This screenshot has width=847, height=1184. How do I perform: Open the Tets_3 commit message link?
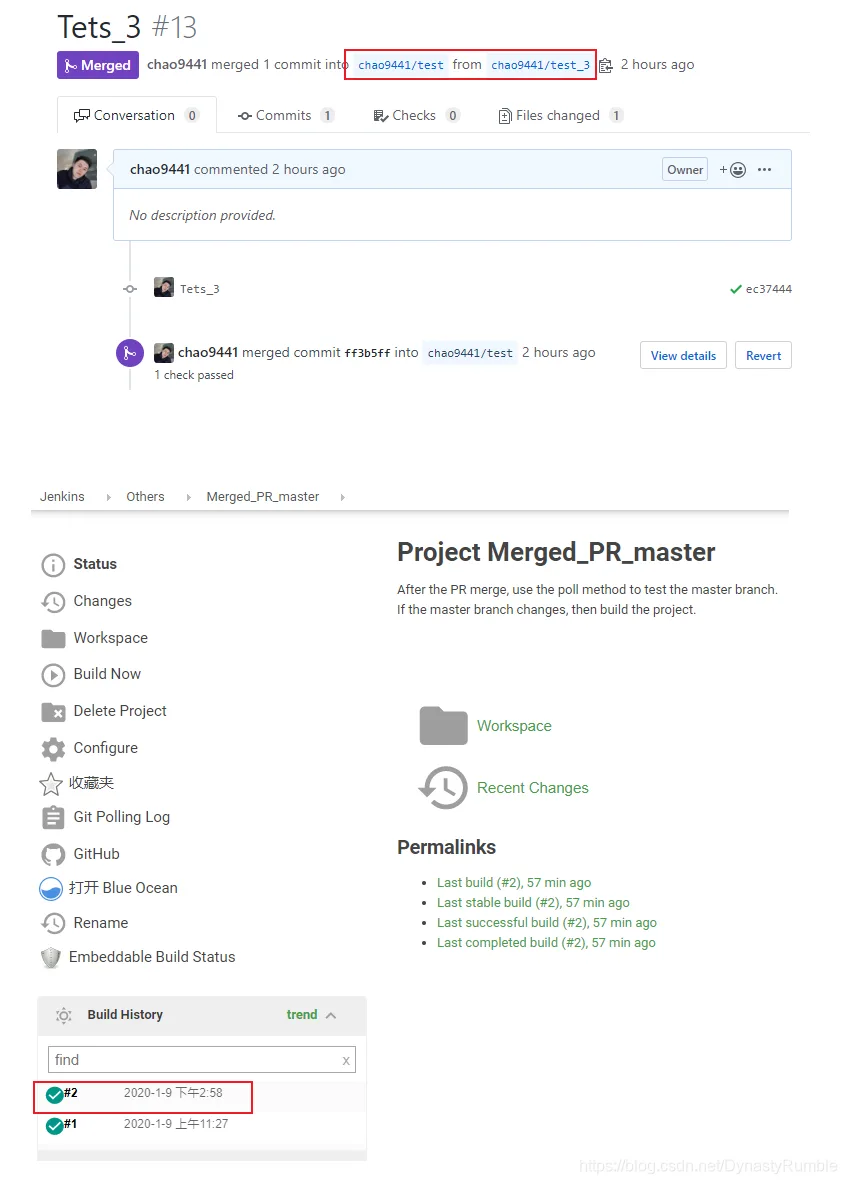tap(199, 289)
